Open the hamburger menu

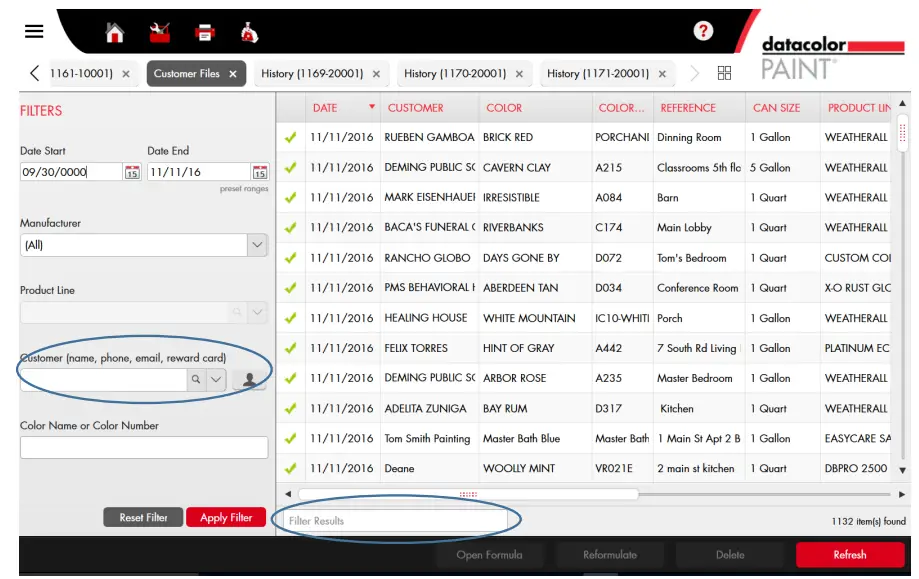point(34,31)
